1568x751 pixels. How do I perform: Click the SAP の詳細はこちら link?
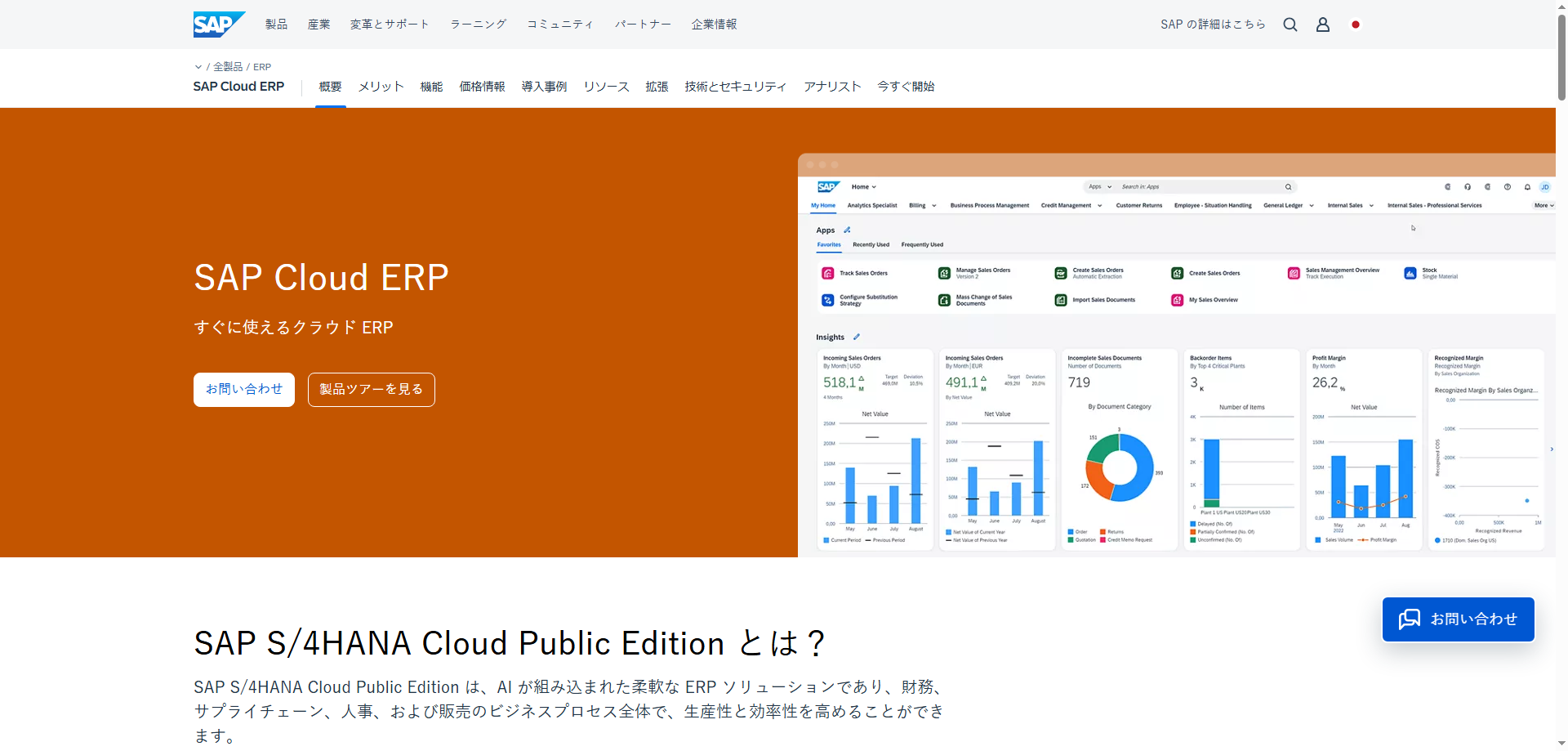click(x=1213, y=25)
